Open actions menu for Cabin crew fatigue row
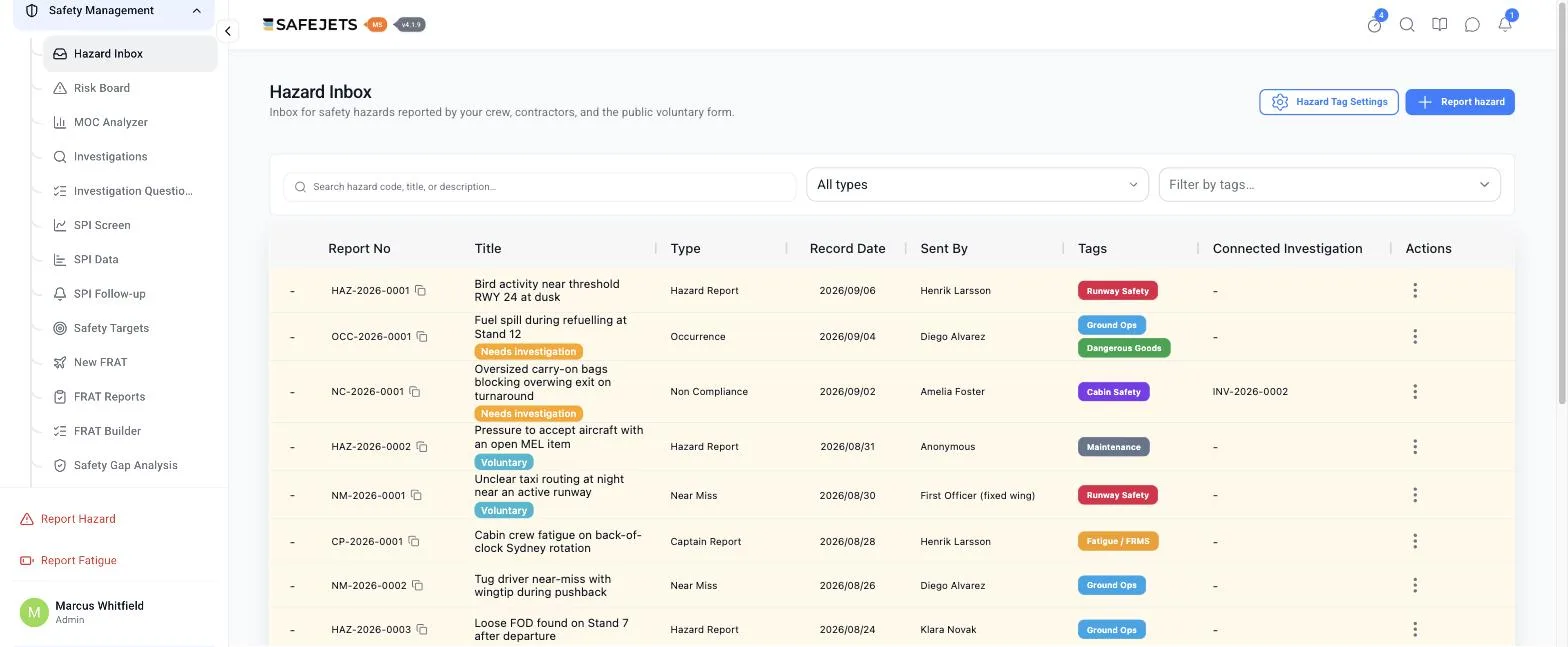This screenshot has width=1568, height=647. coord(1415,542)
